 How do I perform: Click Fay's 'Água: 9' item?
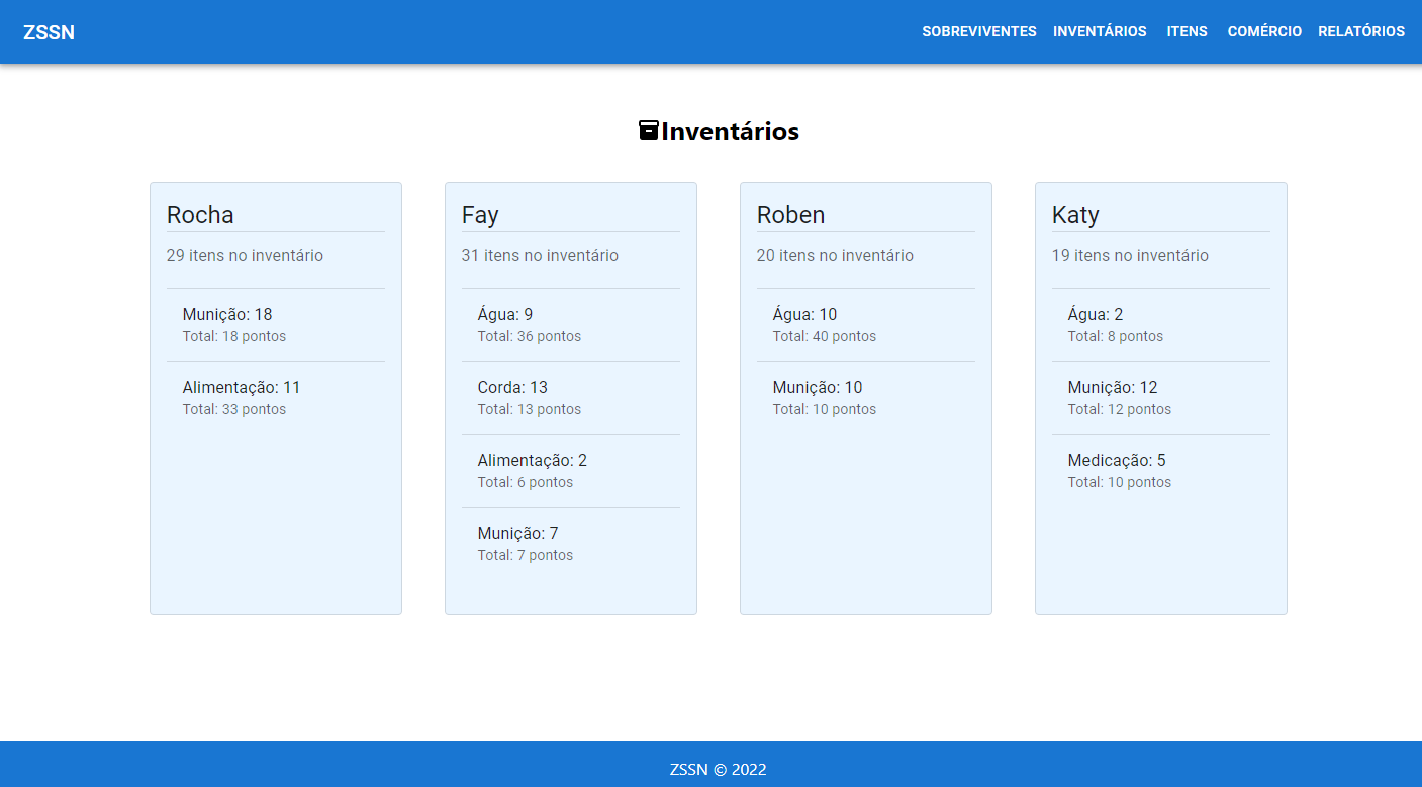(505, 314)
